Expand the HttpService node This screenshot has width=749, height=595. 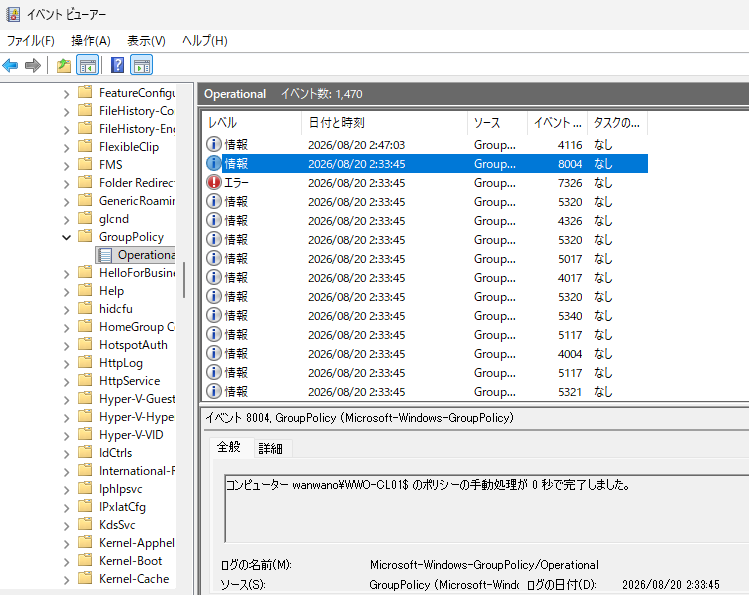(66, 382)
